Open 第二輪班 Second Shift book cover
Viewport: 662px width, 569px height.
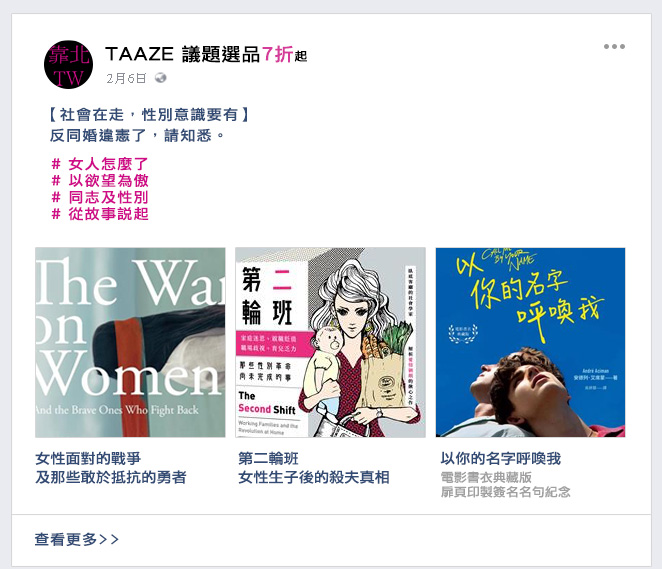tap(330, 342)
